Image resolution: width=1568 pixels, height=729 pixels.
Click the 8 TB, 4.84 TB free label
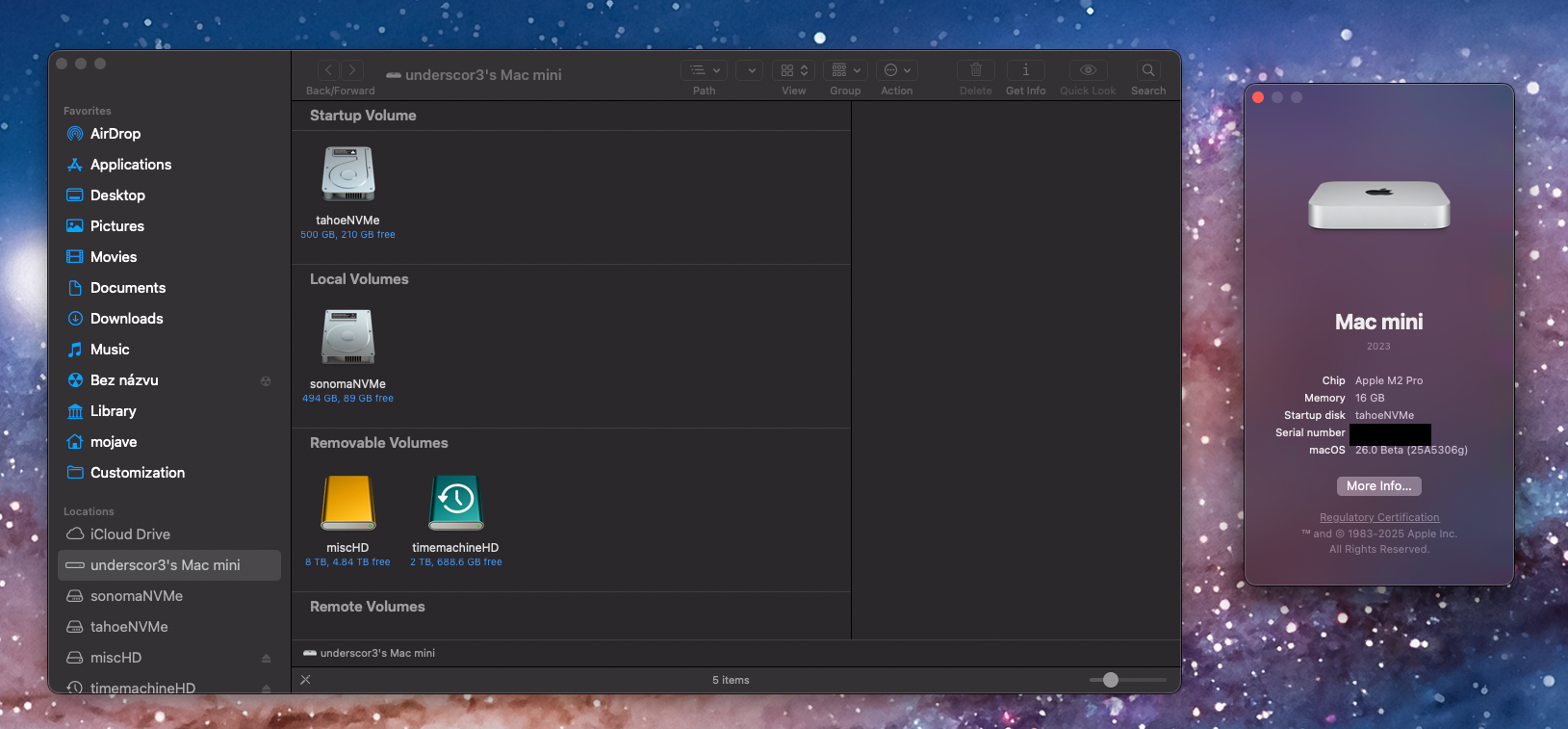[x=347, y=562]
